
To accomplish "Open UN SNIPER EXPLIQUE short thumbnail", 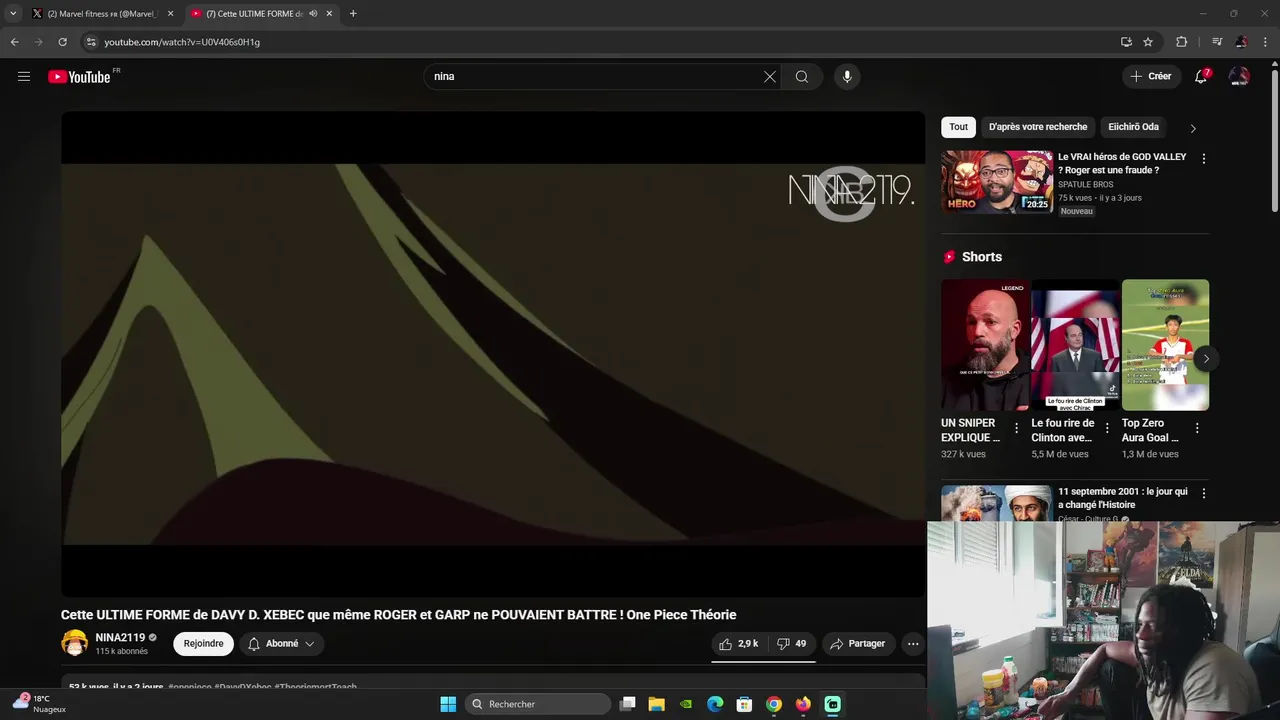I will coord(985,345).
